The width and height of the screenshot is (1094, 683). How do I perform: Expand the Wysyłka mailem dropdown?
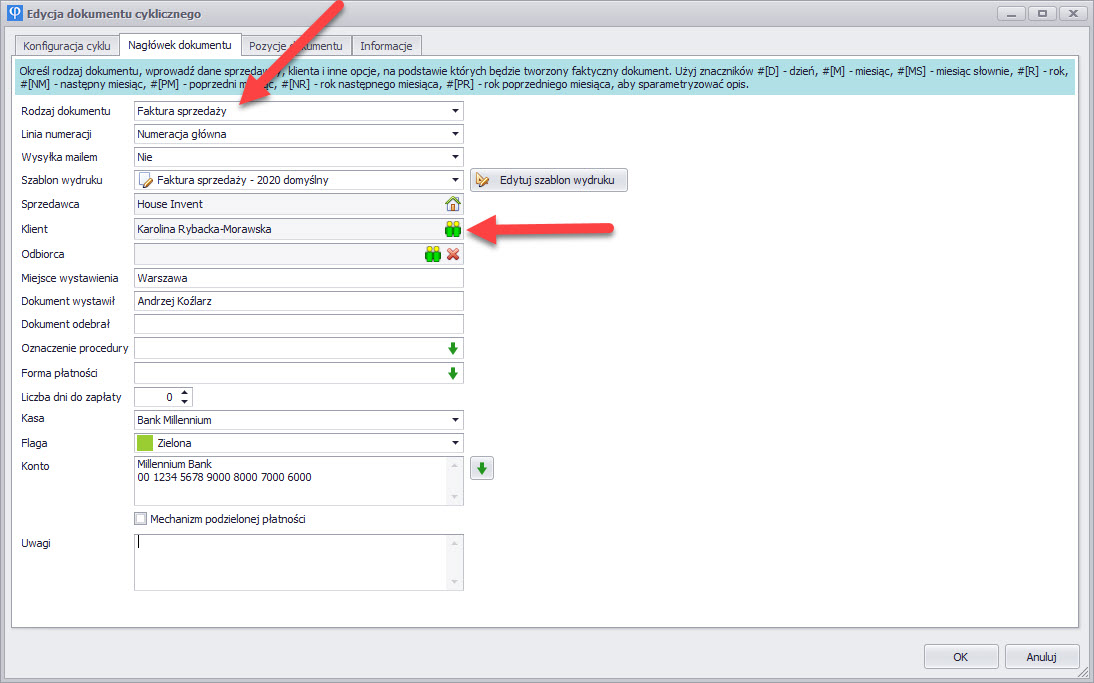[x=455, y=157]
